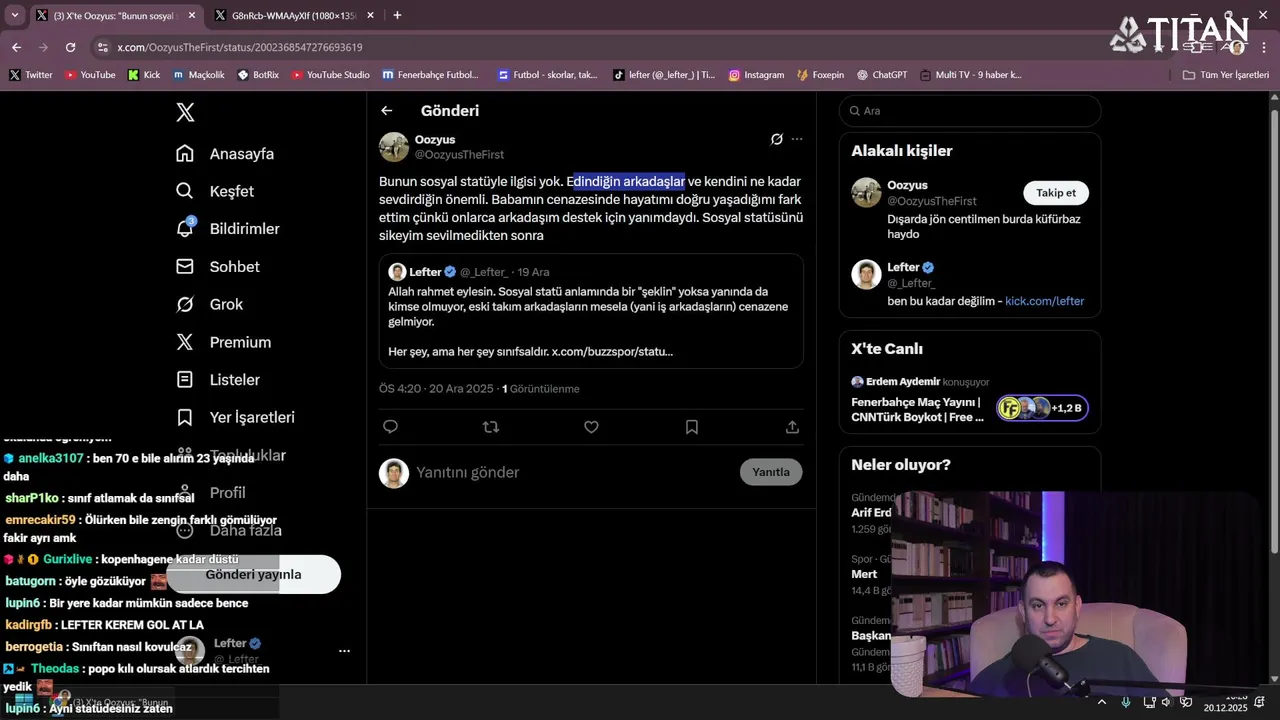Bookmark the post with bookmark icon
Viewport: 1280px width, 720px height.
(692, 427)
